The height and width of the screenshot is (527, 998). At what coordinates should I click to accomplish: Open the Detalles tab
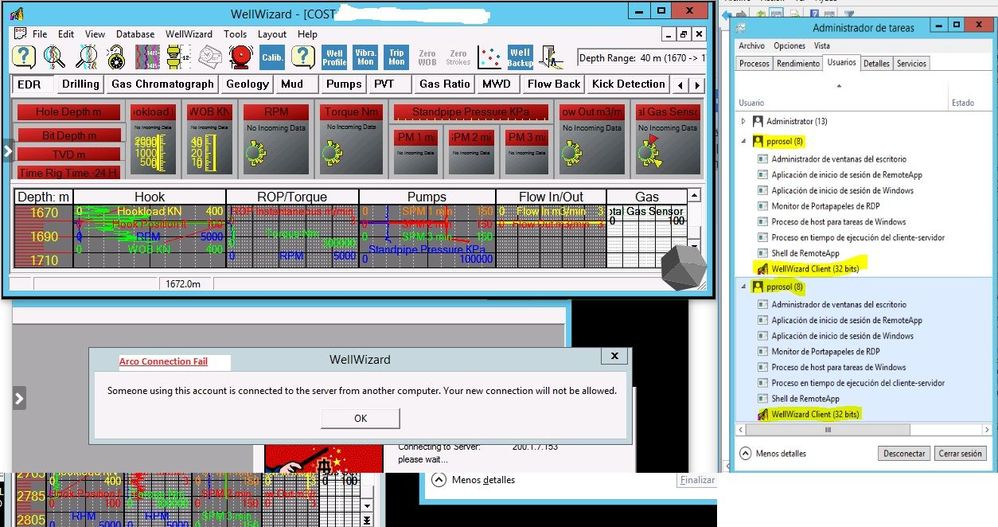[x=876, y=63]
